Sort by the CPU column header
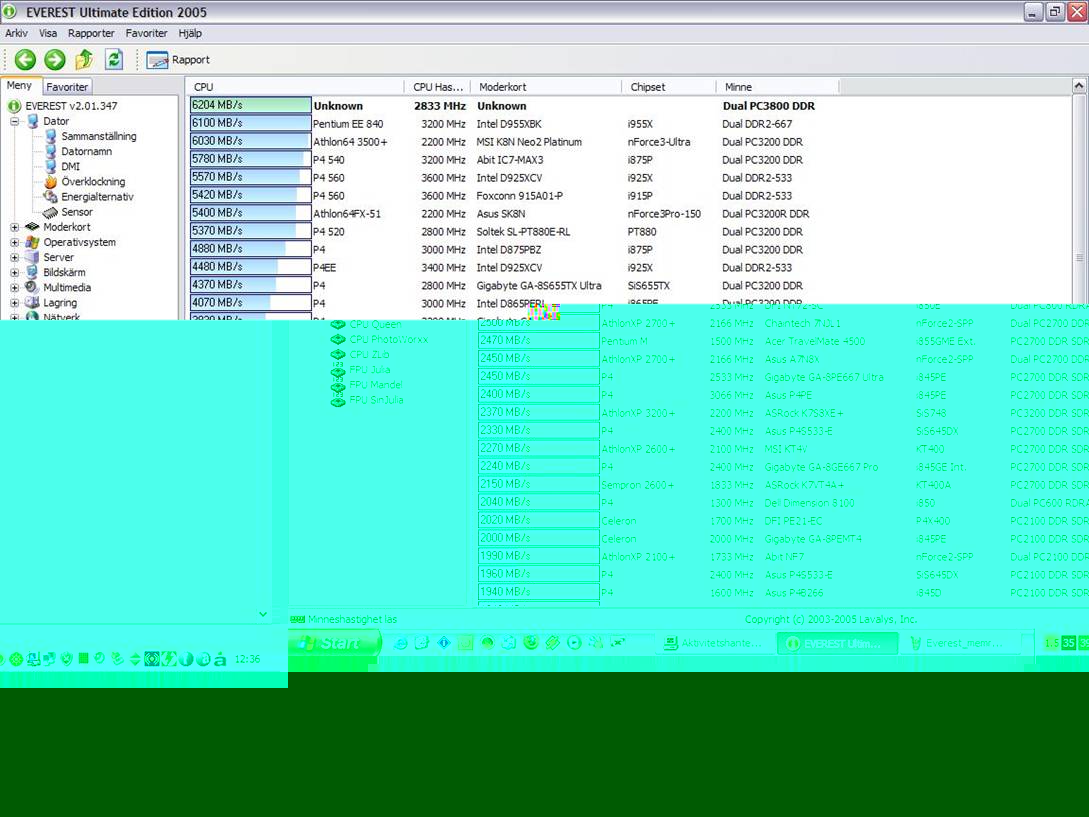The width and height of the screenshot is (1089, 817). click(x=295, y=87)
